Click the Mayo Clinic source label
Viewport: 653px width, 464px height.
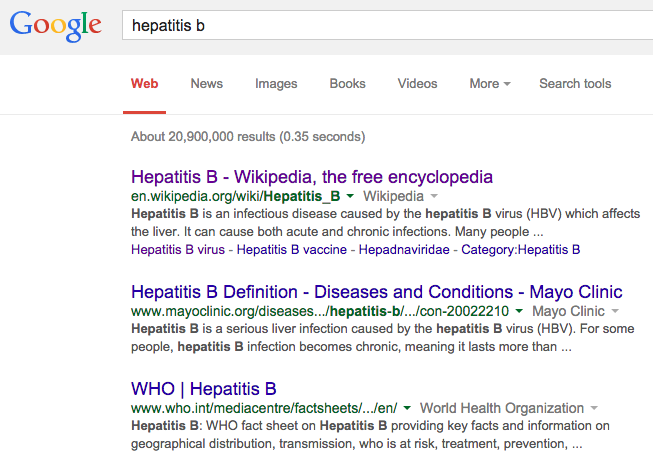click(568, 311)
